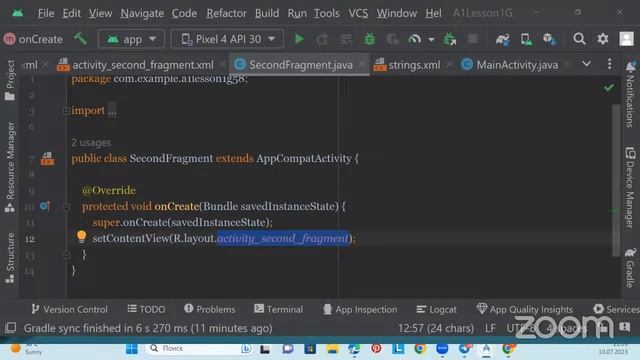Open the Terminal tool window
Image resolution: width=640 pixels, height=360 pixels.
point(278,309)
